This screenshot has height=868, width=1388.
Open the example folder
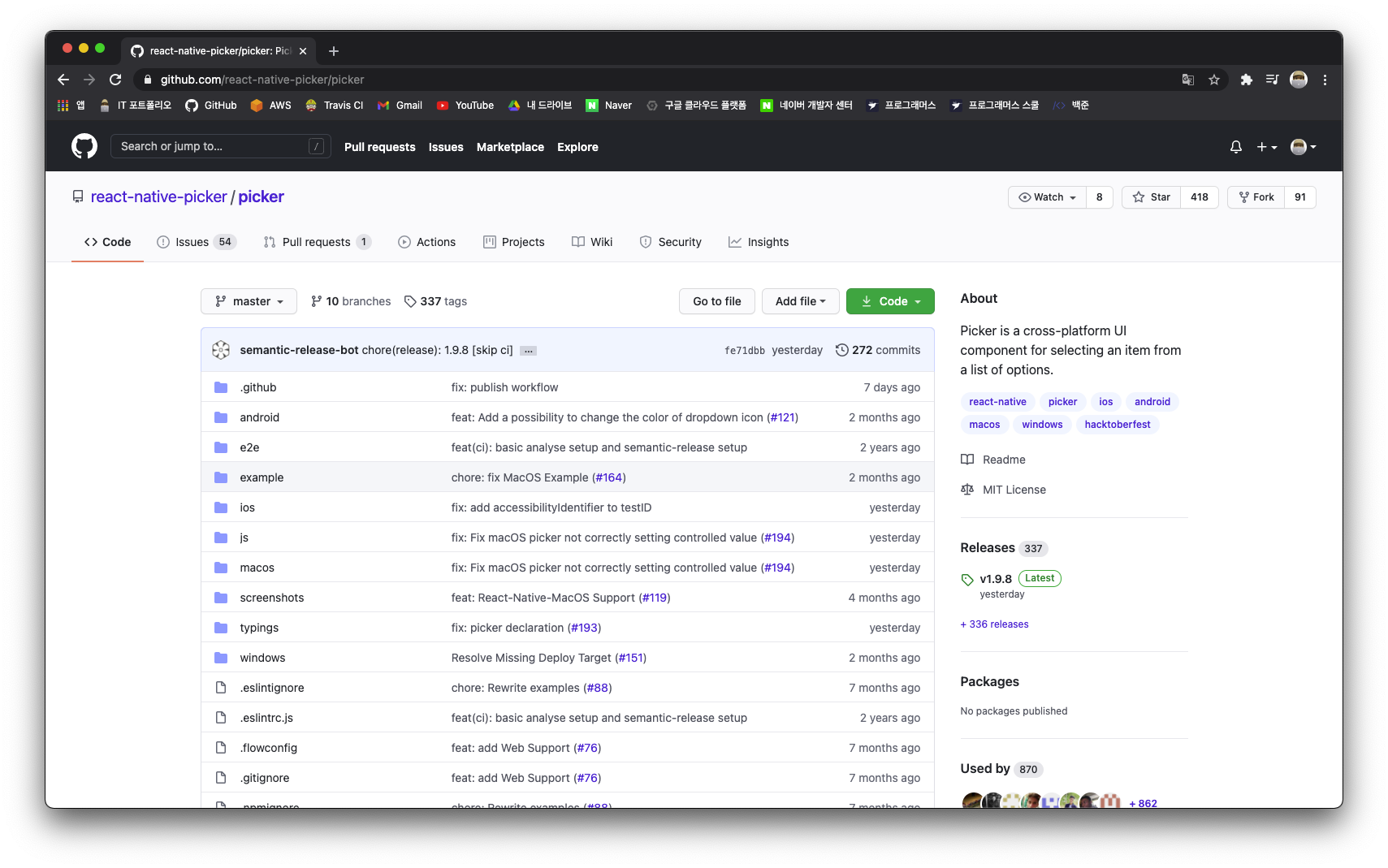click(262, 477)
